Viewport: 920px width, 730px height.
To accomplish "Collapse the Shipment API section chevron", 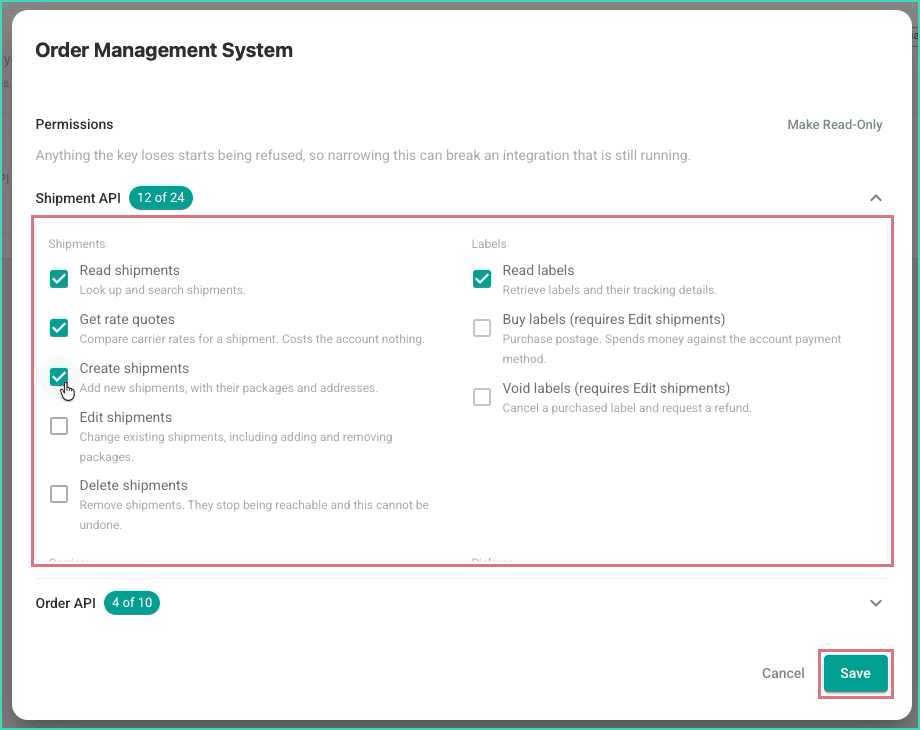I will [875, 198].
